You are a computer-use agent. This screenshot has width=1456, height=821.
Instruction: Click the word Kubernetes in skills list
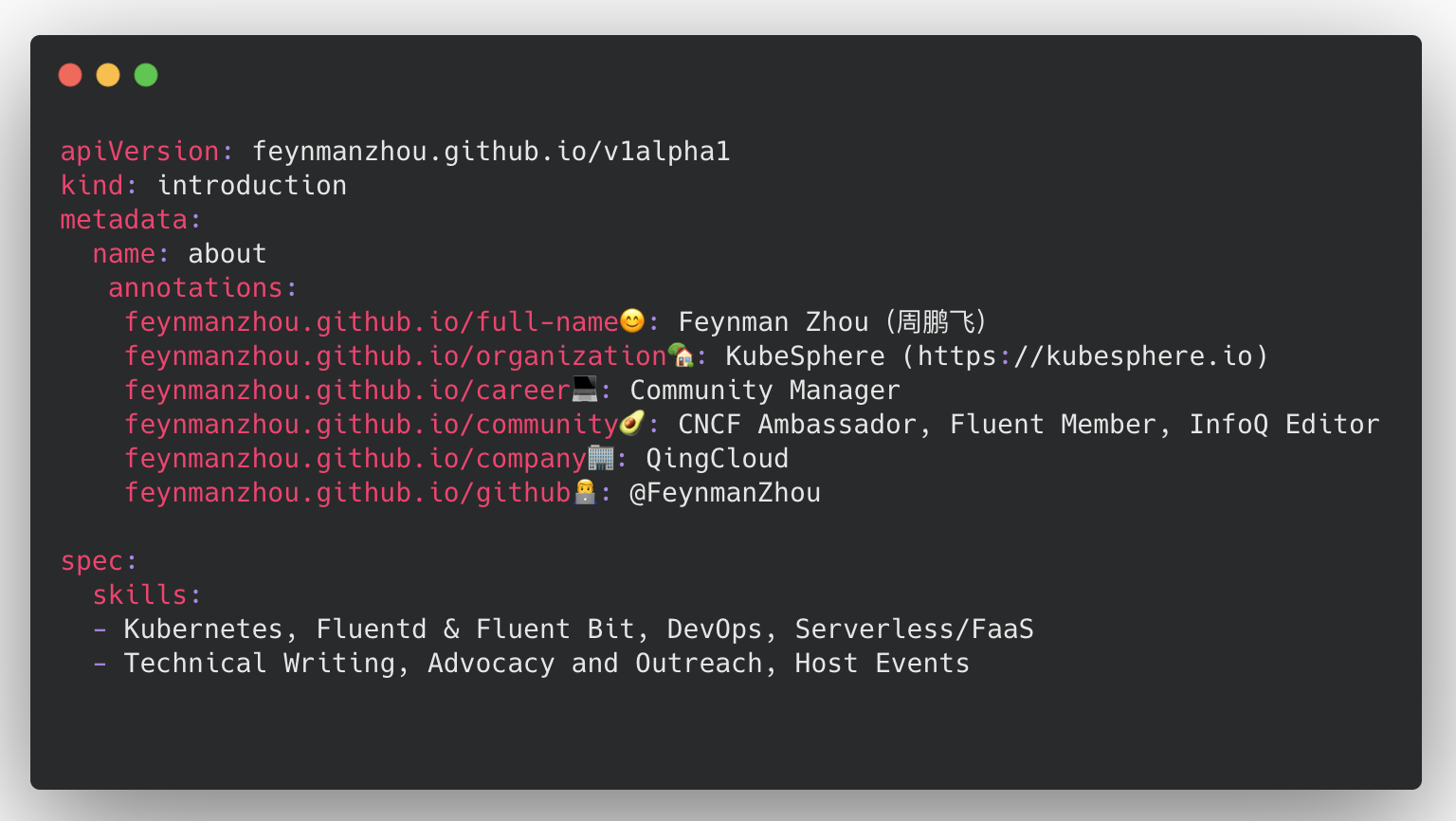click(x=204, y=629)
